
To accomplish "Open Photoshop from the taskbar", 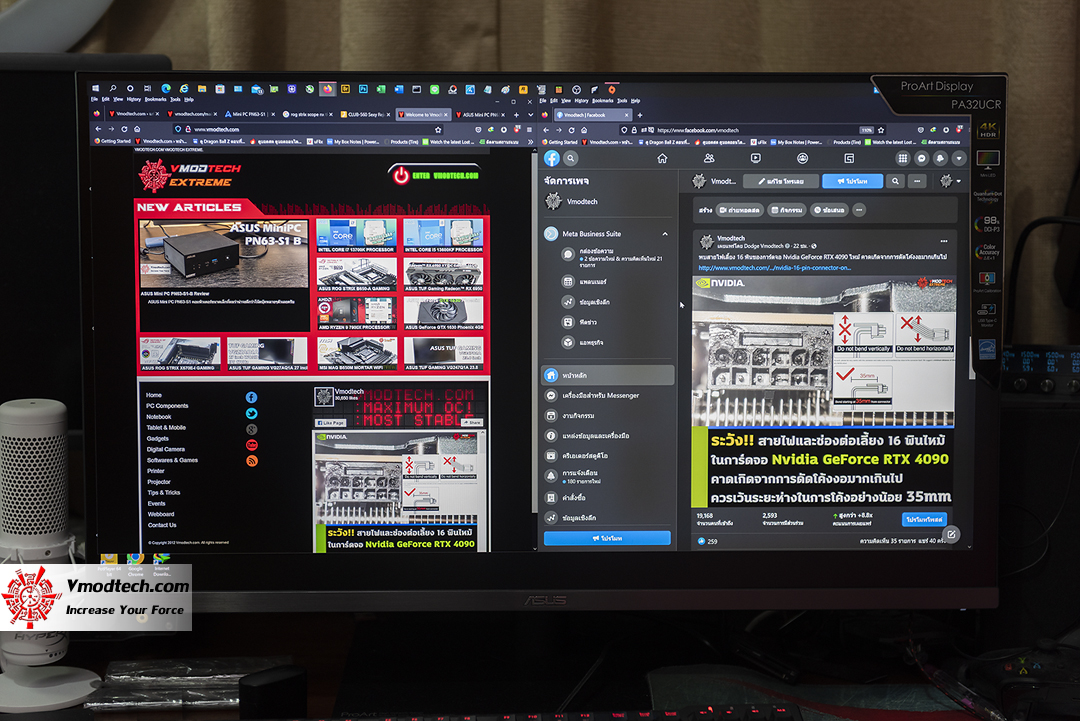I will (x=363, y=89).
